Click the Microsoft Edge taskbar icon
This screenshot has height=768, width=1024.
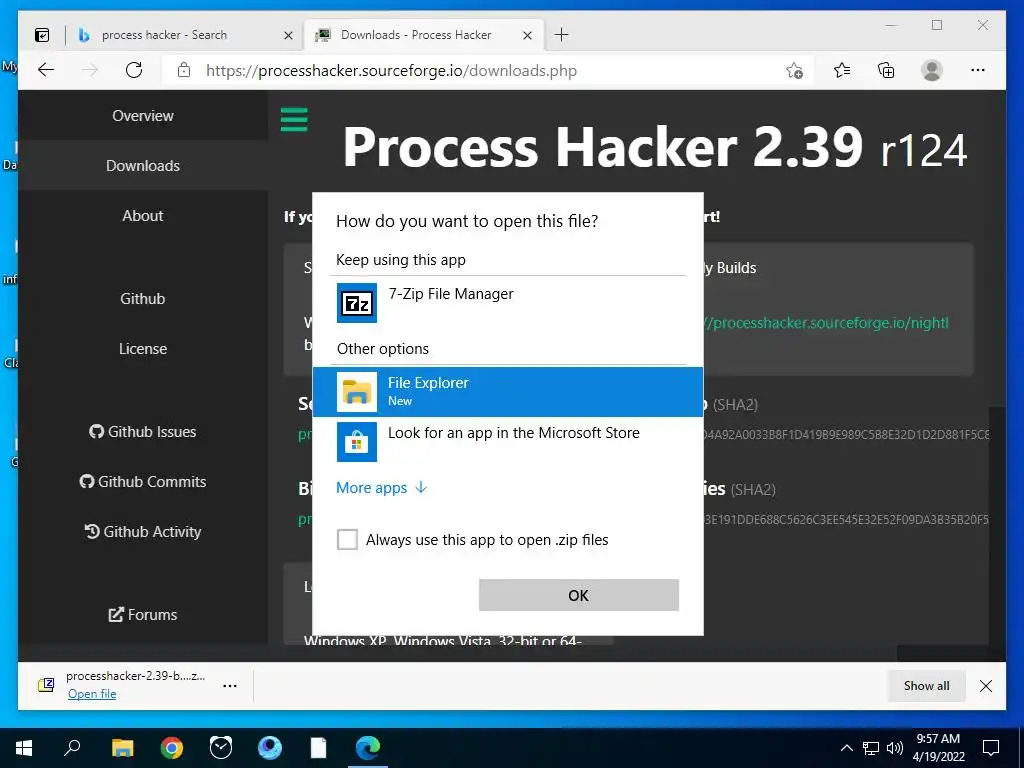point(368,748)
